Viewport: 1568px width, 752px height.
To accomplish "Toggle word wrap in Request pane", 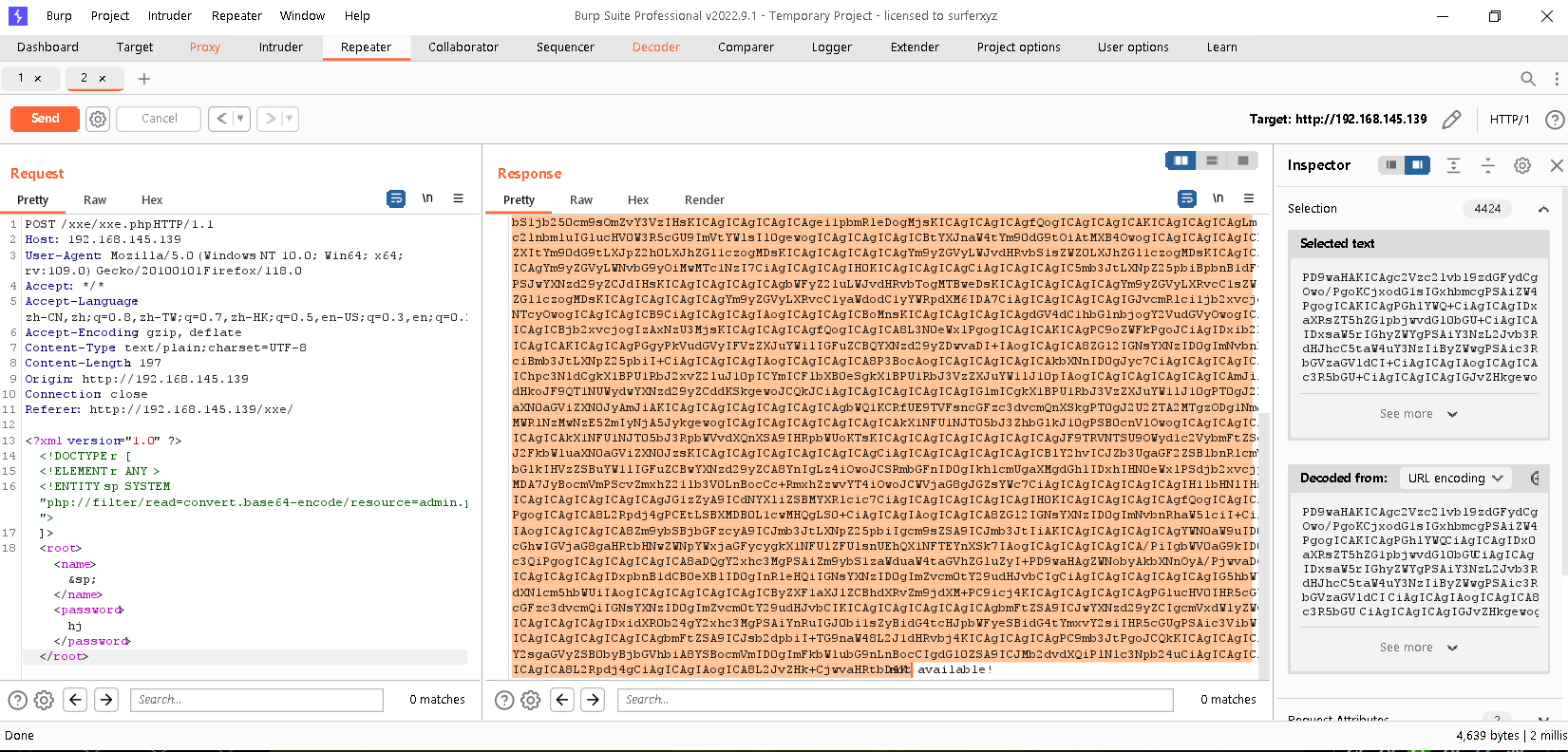I will pos(396,198).
